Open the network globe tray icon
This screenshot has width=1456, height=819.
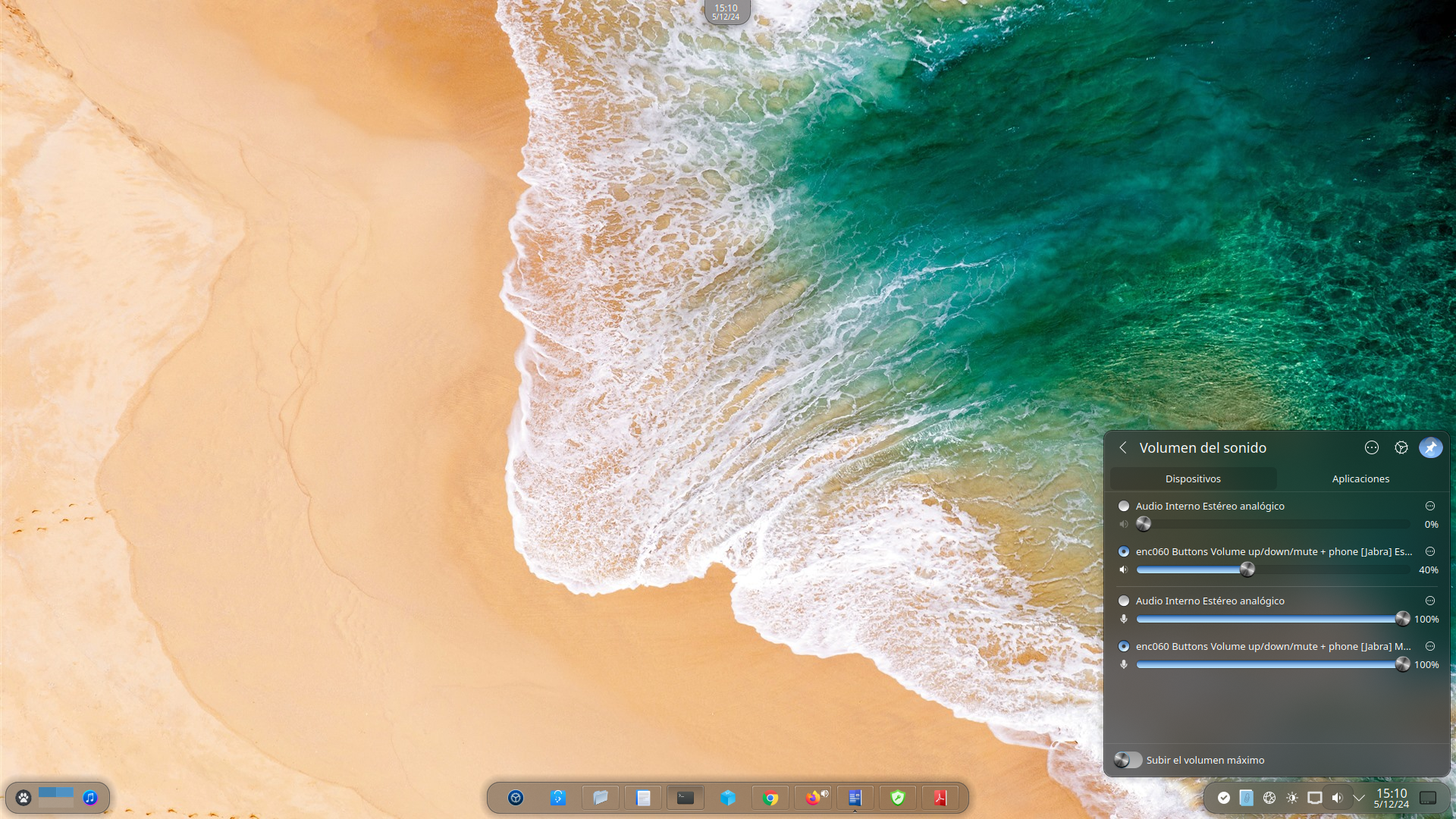(x=1269, y=798)
